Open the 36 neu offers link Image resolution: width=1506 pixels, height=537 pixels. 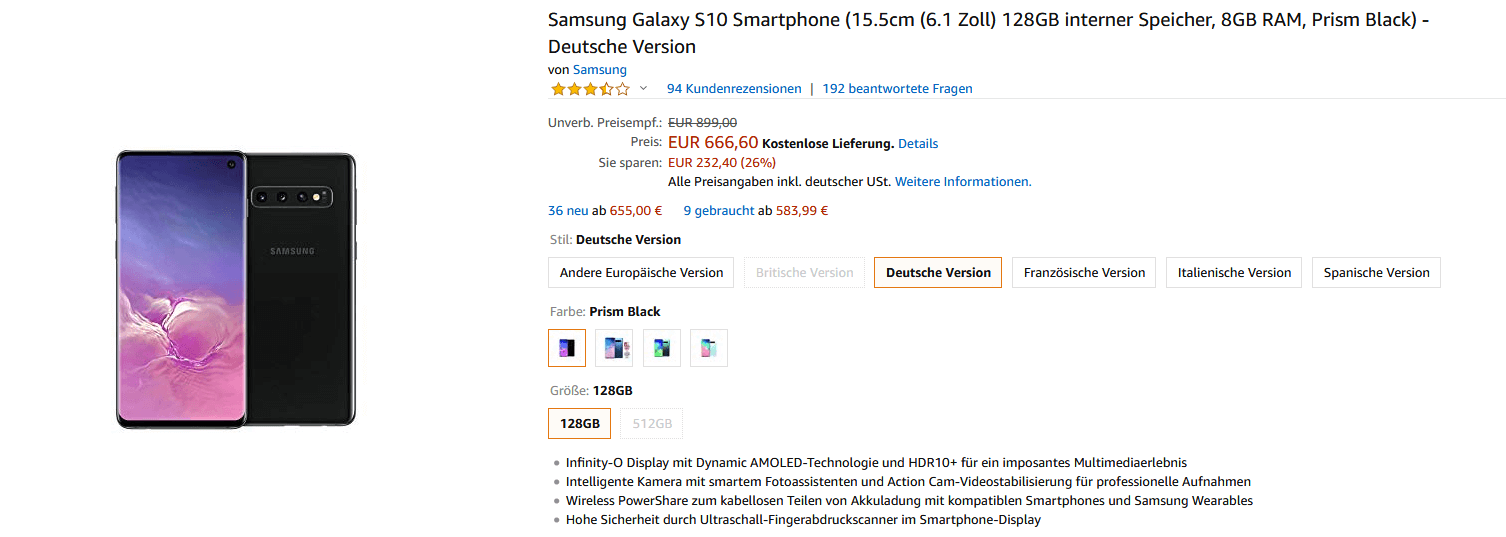tap(568, 211)
